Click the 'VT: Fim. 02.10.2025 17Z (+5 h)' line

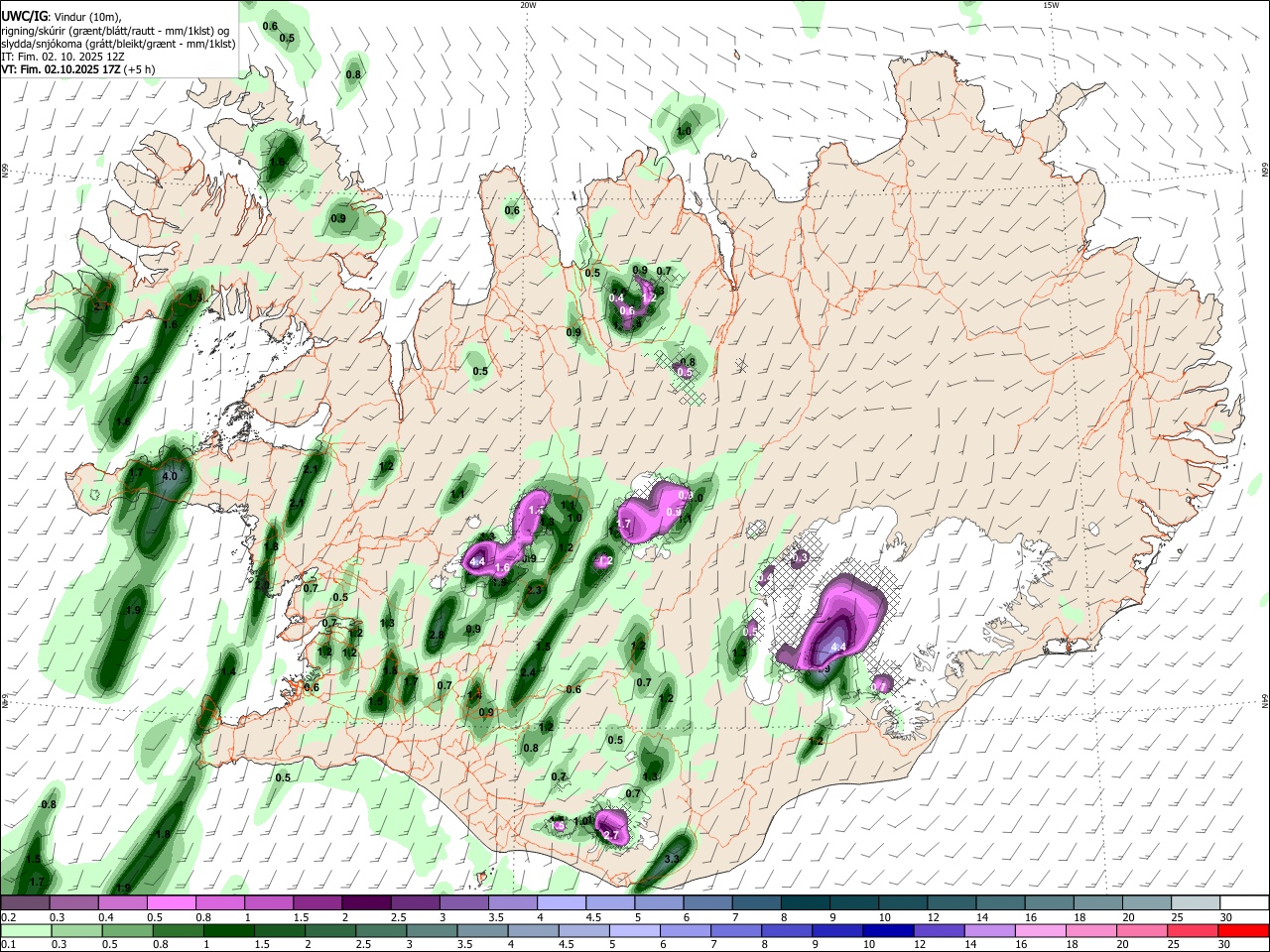click(x=77, y=70)
